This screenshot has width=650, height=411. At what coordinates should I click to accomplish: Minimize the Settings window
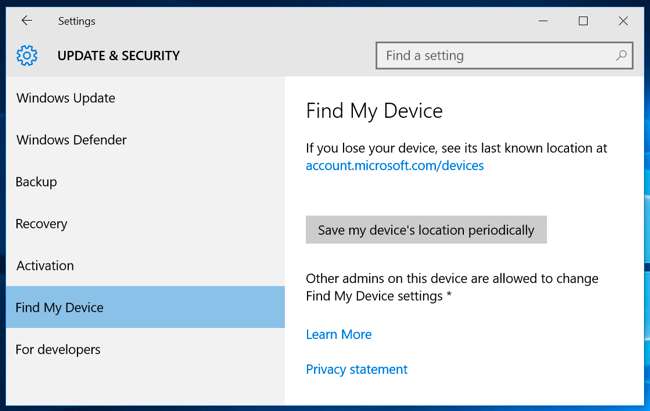[541, 21]
